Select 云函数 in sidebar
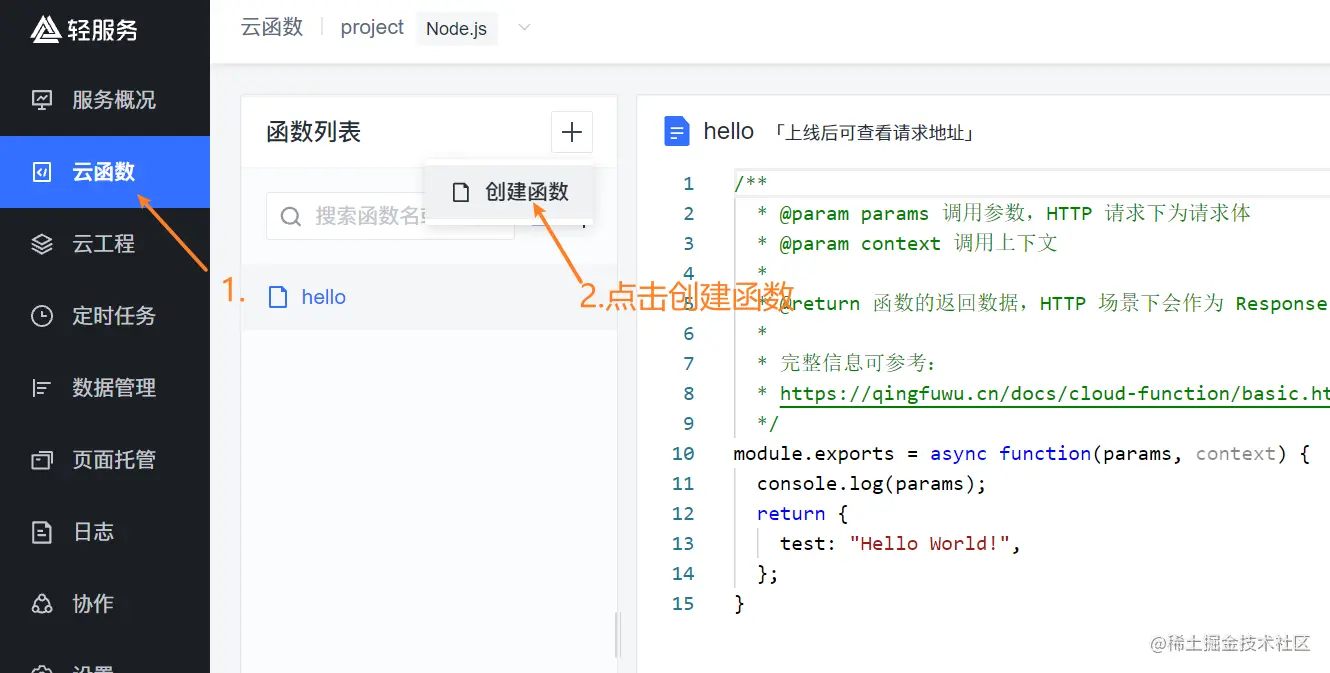Screen dimensions: 1330x673 tap(105, 172)
